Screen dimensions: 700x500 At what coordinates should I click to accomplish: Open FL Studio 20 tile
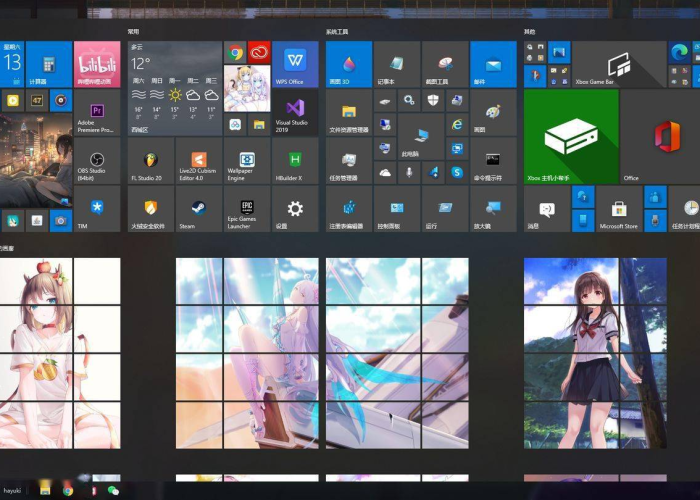tap(151, 161)
